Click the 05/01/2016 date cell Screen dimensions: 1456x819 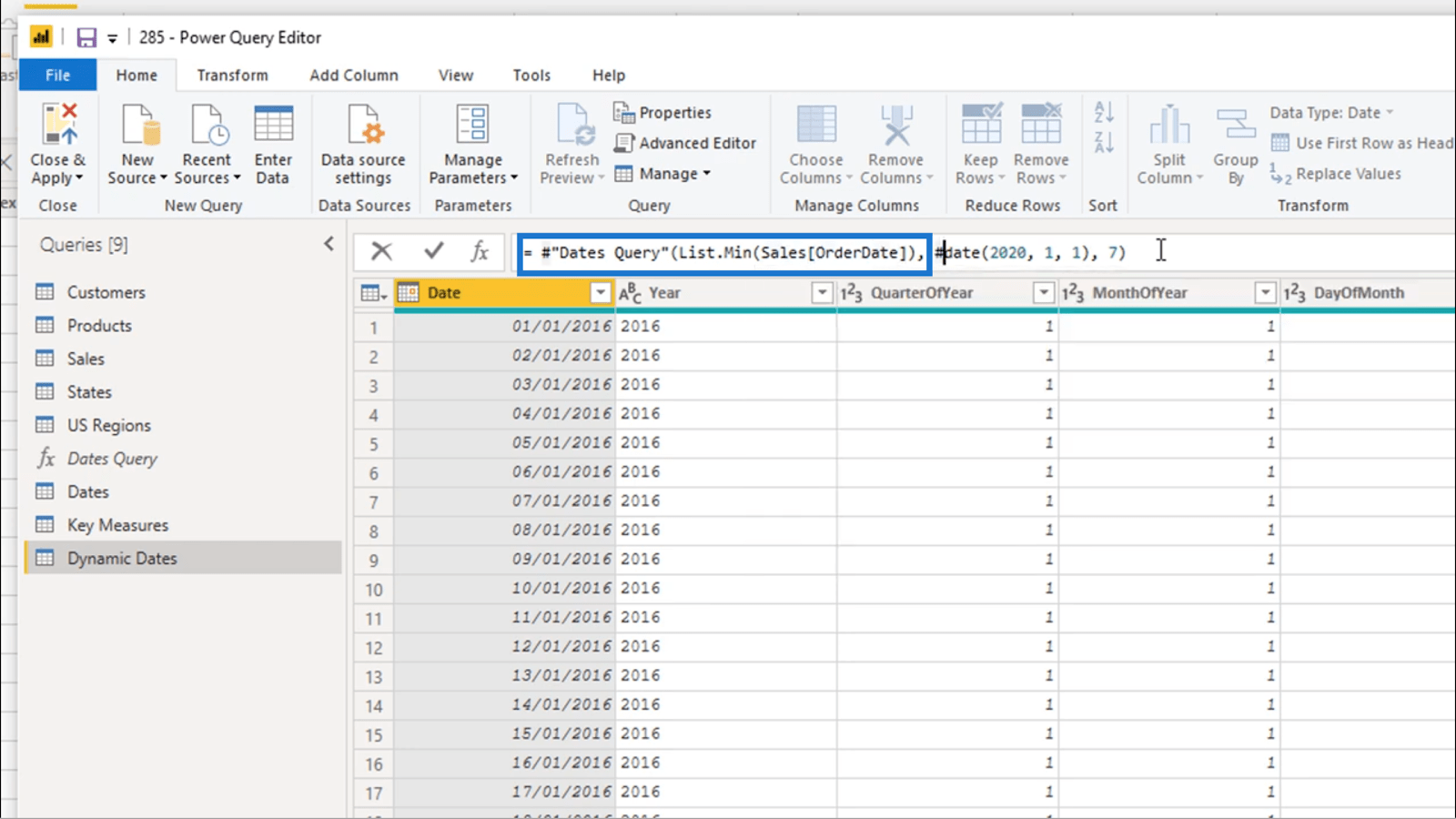pos(505,442)
